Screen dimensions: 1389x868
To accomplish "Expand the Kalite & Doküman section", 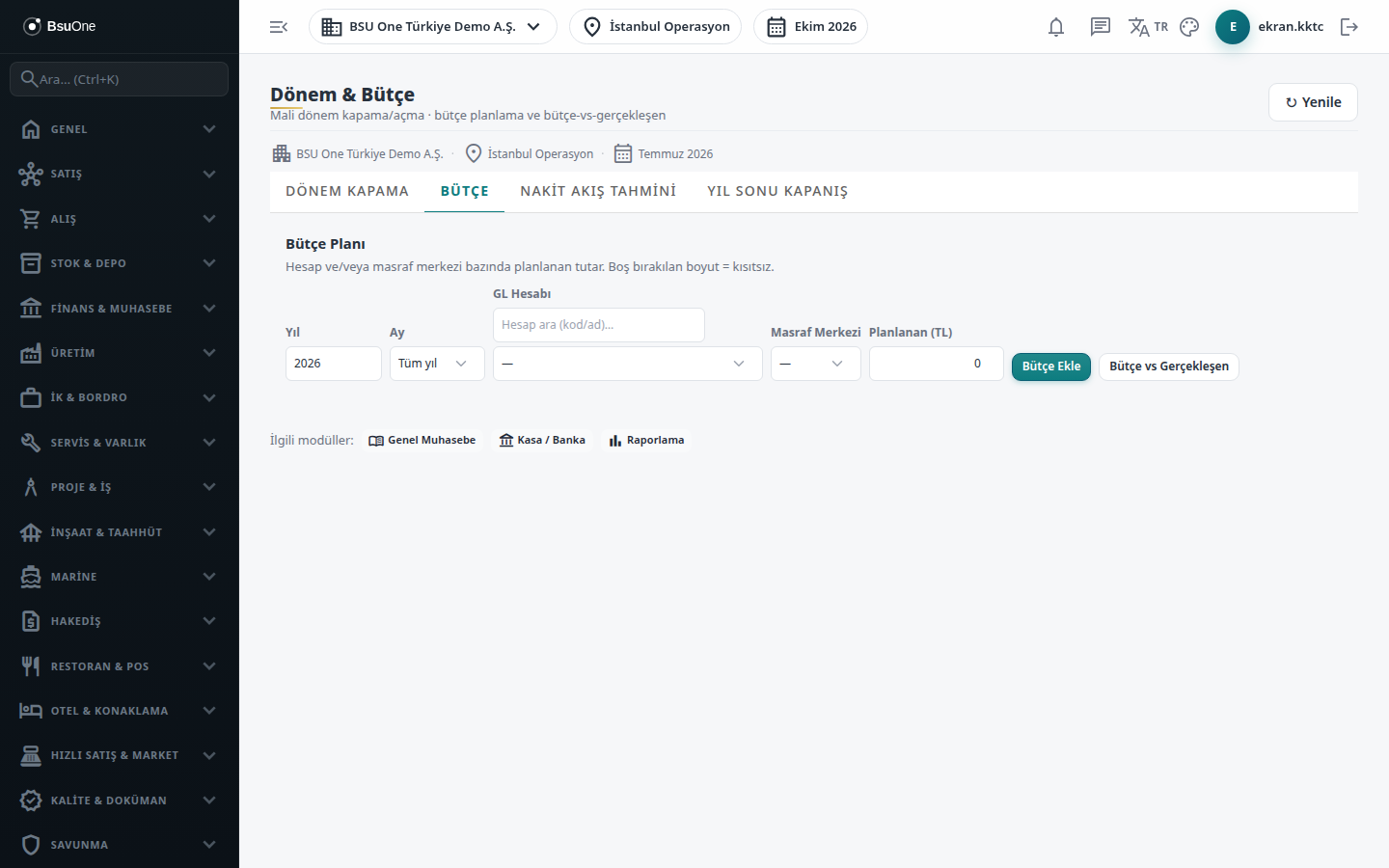I will tap(120, 800).
